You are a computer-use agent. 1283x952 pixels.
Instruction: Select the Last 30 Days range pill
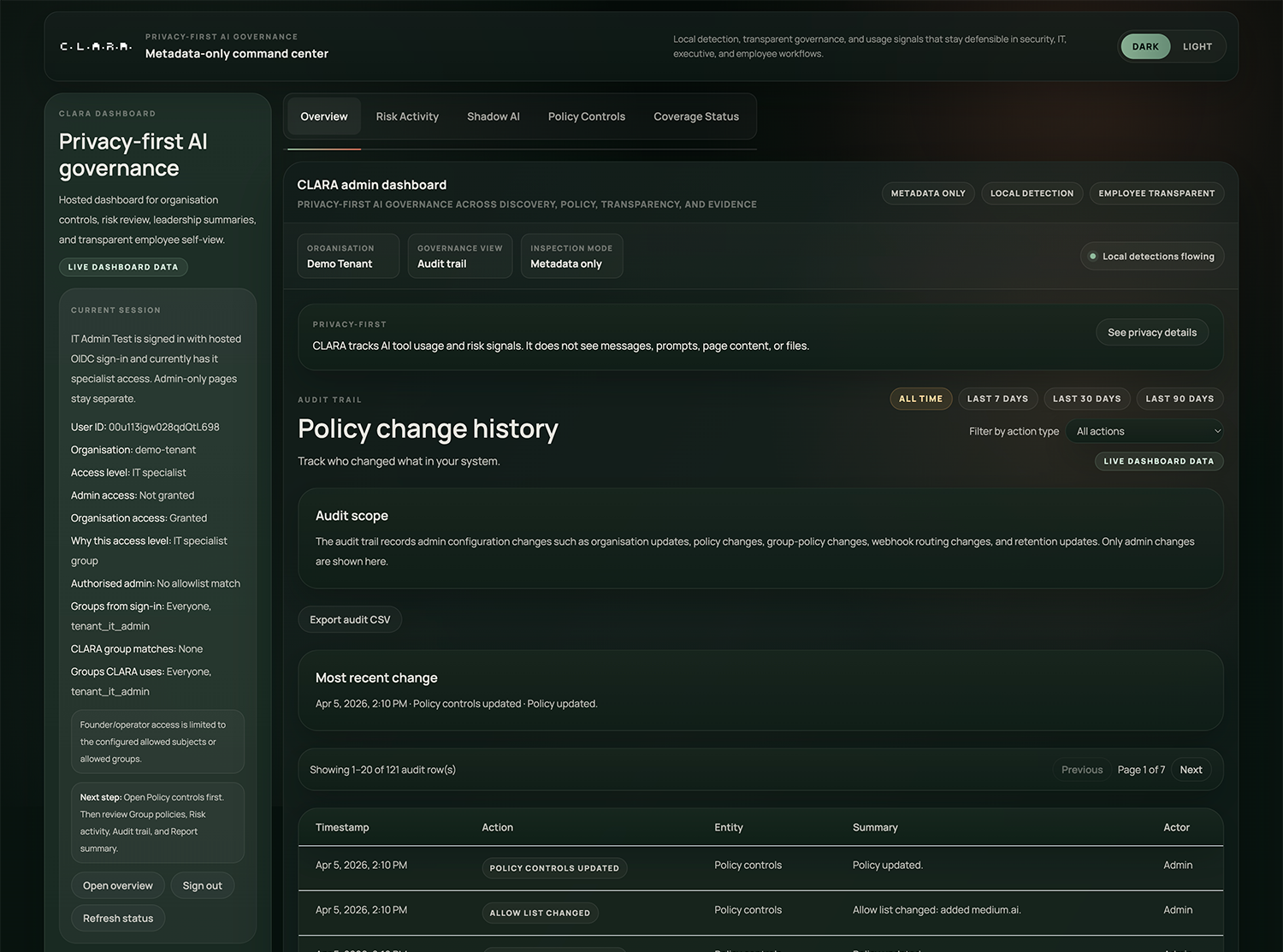[x=1086, y=399]
